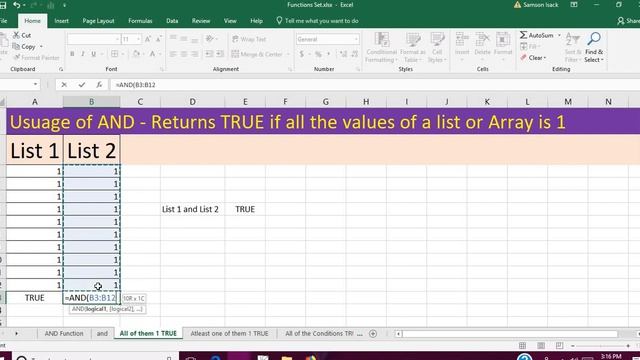Open the font size dropdown
Image resolution: width=640 pixels, height=360 pixels.
point(139,39)
